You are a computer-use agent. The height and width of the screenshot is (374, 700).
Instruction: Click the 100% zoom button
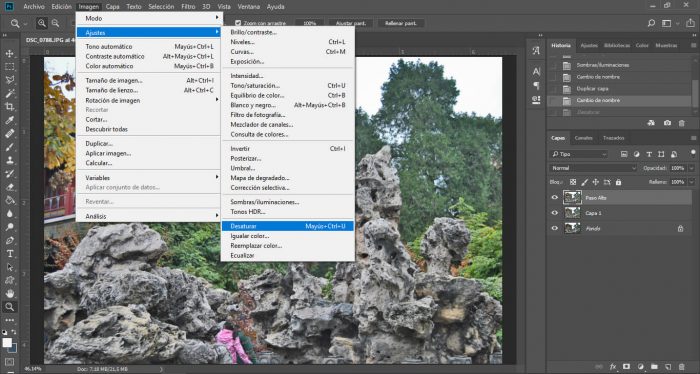tap(309, 23)
